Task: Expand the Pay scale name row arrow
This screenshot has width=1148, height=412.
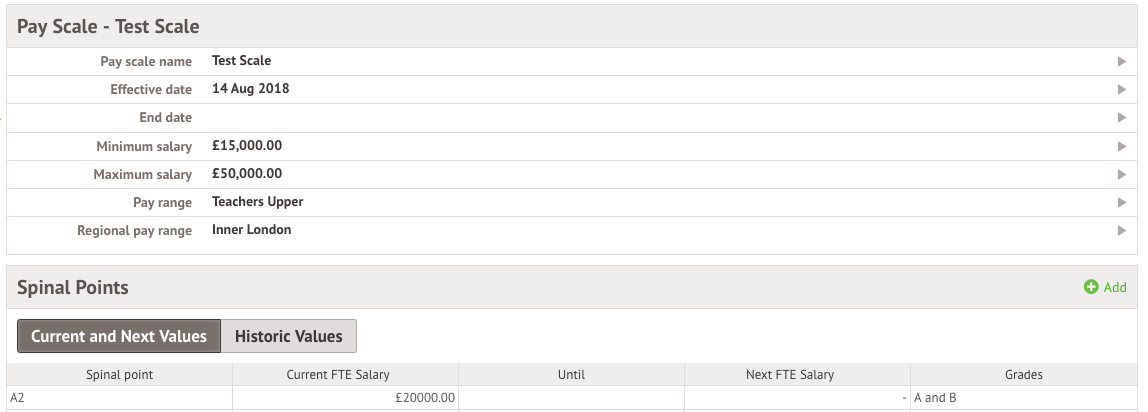Action: click(1122, 61)
